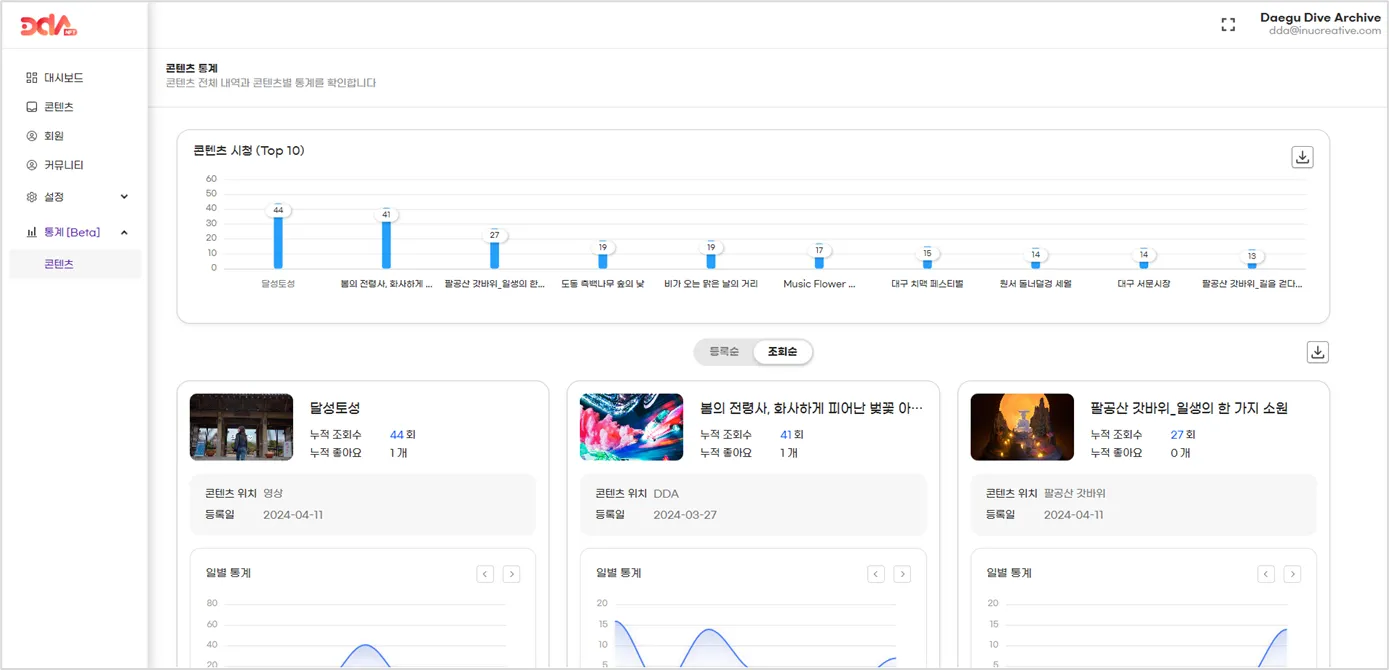Click the 대구 치맥 페스티벌 chart label
Screen dimensions: 1389x670
pyautogui.click(x=927, y=284)
